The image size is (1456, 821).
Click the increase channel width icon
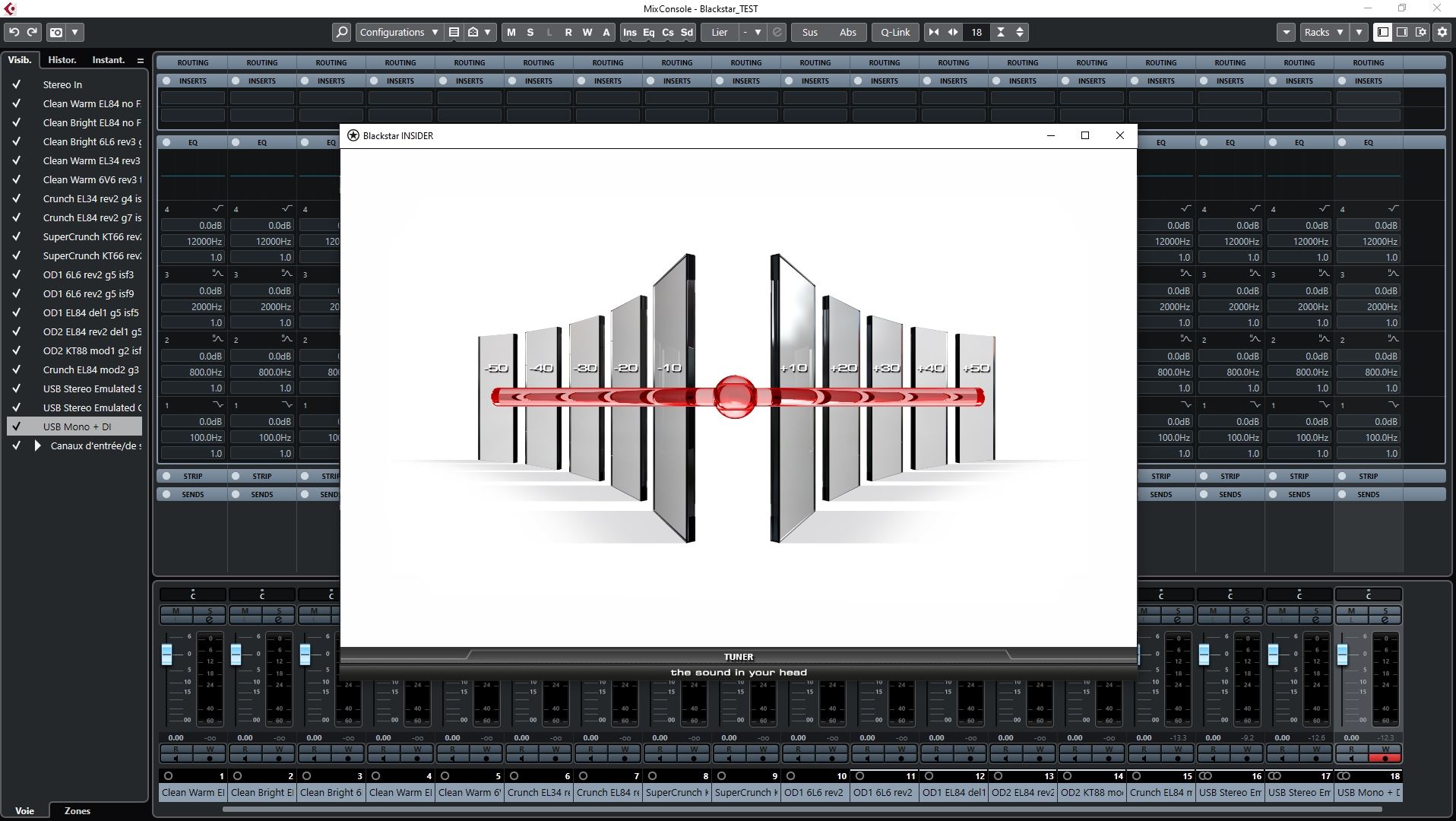tap(953, 32)
